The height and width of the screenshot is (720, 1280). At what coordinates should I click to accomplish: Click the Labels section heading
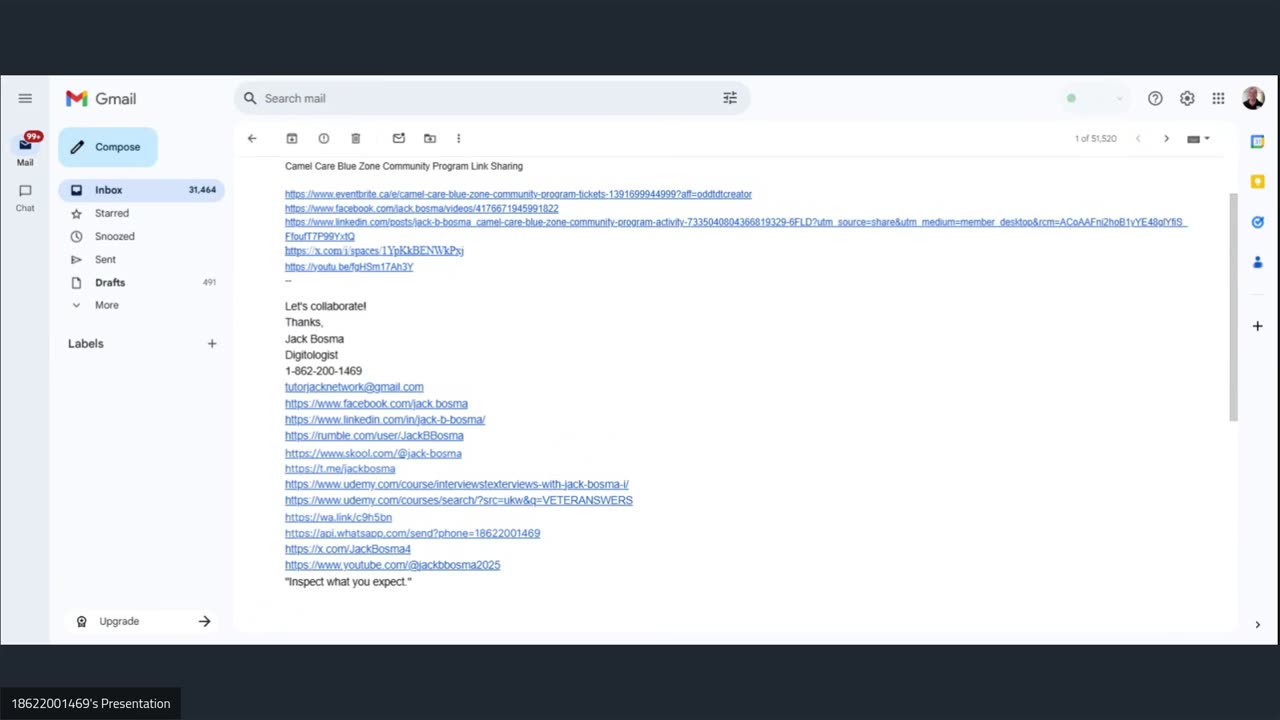tap(86, 343)
